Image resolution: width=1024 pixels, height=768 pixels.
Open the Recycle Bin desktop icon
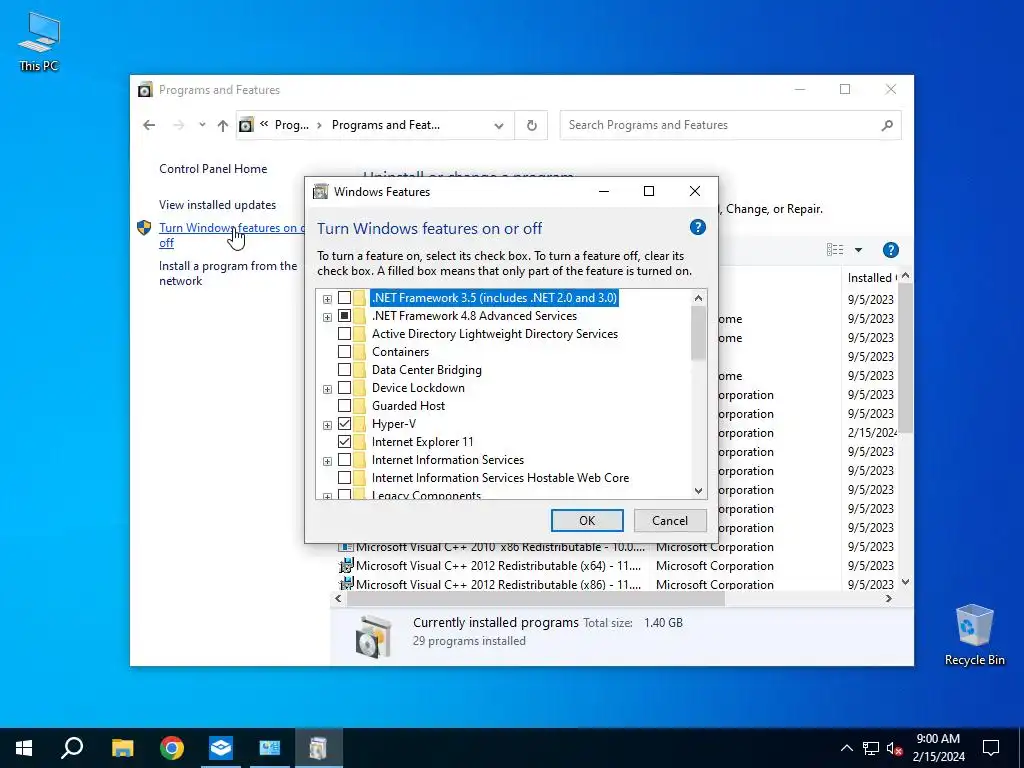974,635
